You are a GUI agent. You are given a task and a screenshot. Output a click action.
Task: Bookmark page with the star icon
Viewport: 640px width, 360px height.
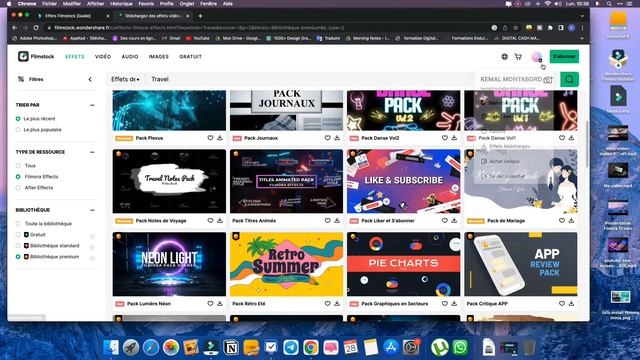516,28
